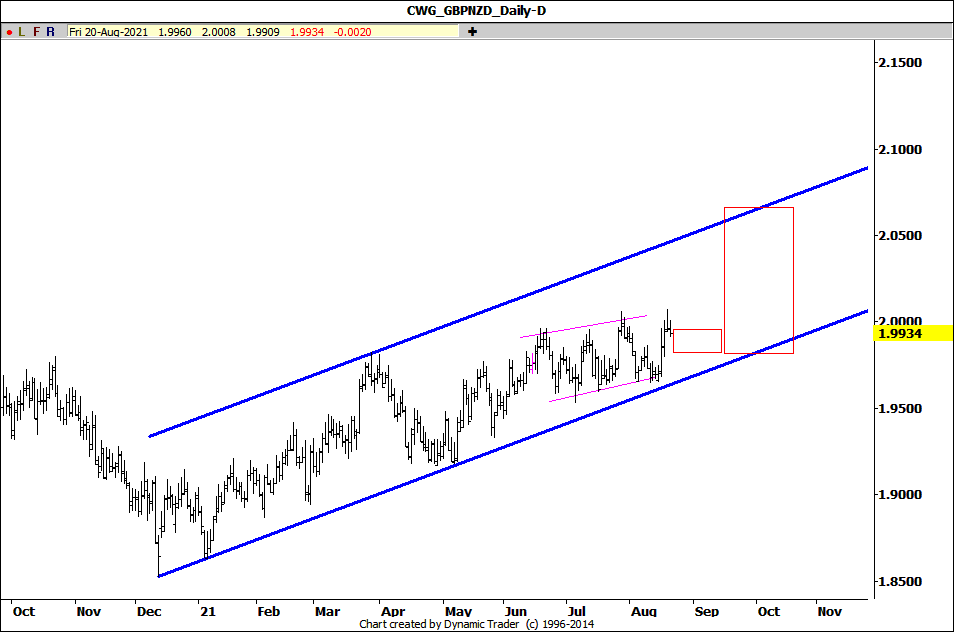Click the Dec time axis label
The height and width of the screenshot is (632, 954).
click(x=149, y=611)
